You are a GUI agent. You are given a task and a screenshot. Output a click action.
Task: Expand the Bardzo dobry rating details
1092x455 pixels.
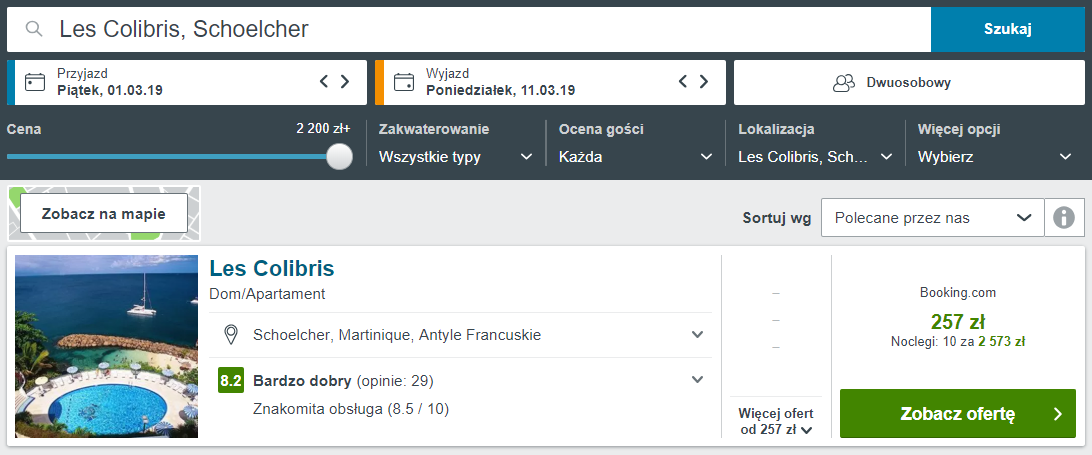point(697,380)
